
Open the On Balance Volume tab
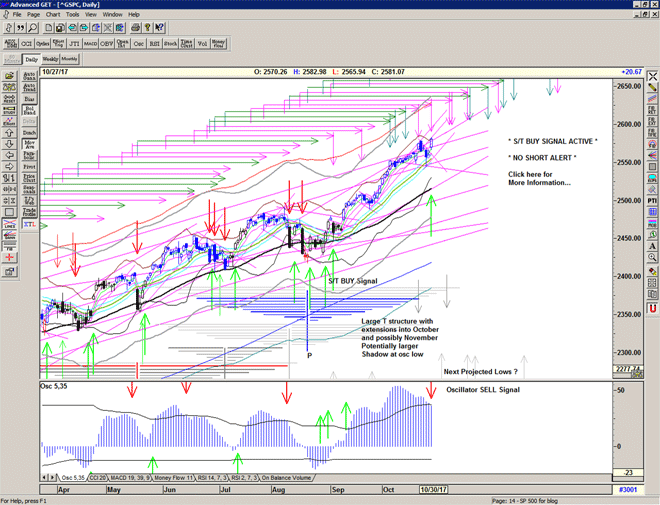pos(287,478)
